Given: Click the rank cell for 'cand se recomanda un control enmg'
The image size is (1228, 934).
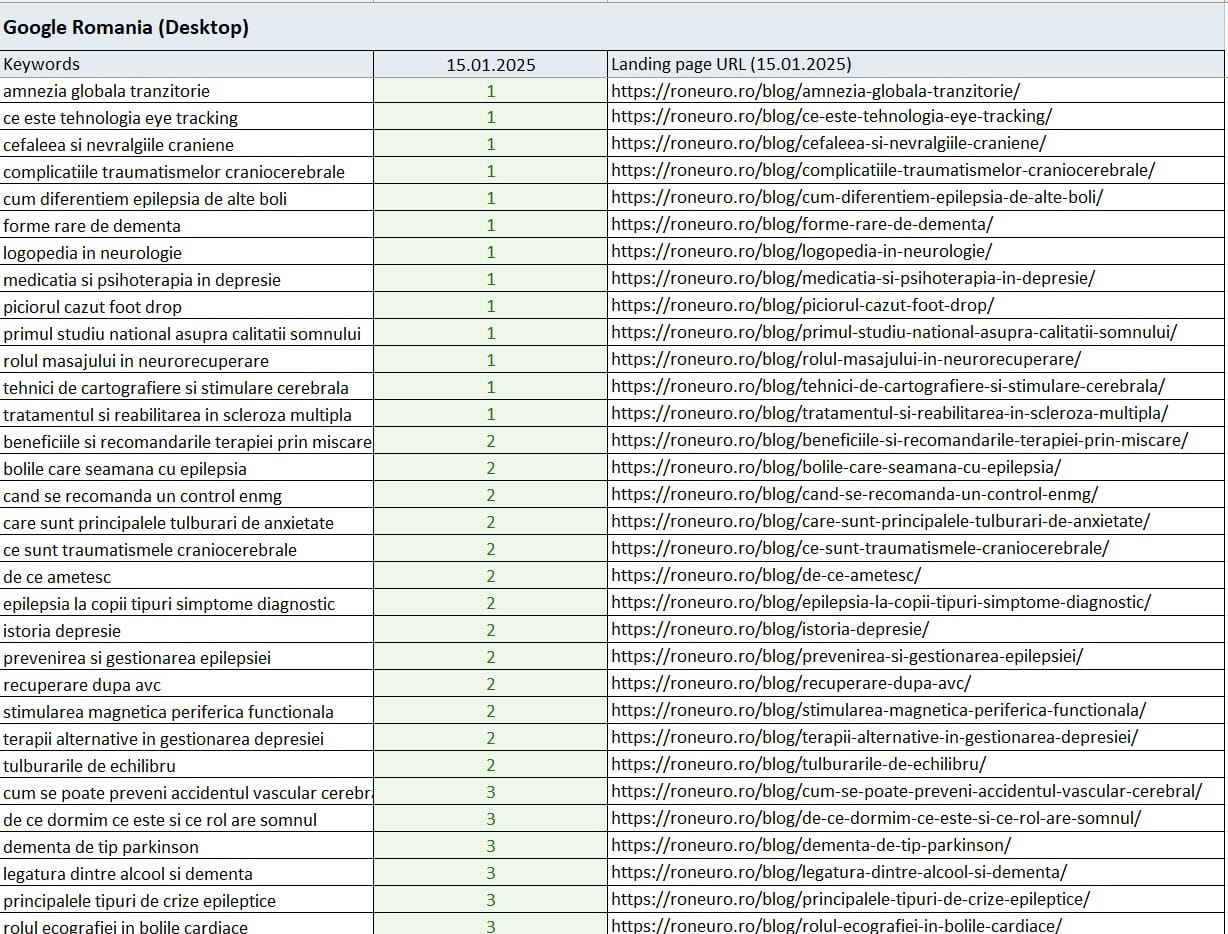Looking at the screenshot, I should tap(490, 496).
